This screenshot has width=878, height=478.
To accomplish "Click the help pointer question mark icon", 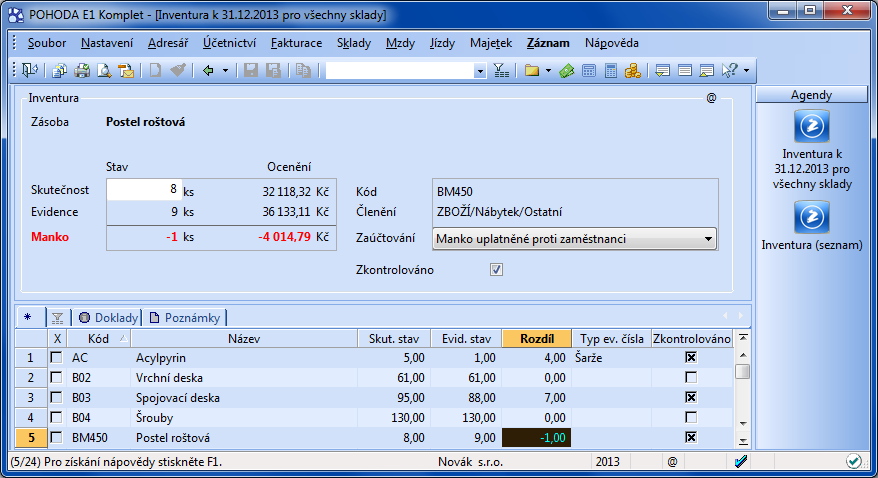I will coord(729,71).
